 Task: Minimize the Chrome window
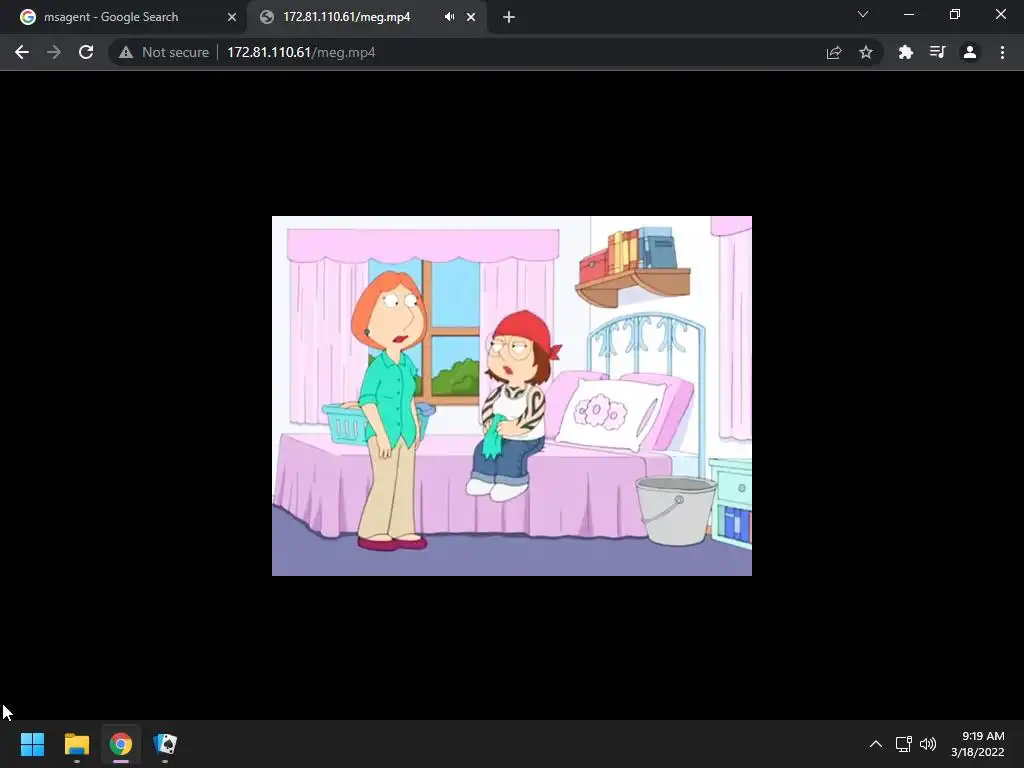[908, 14]
